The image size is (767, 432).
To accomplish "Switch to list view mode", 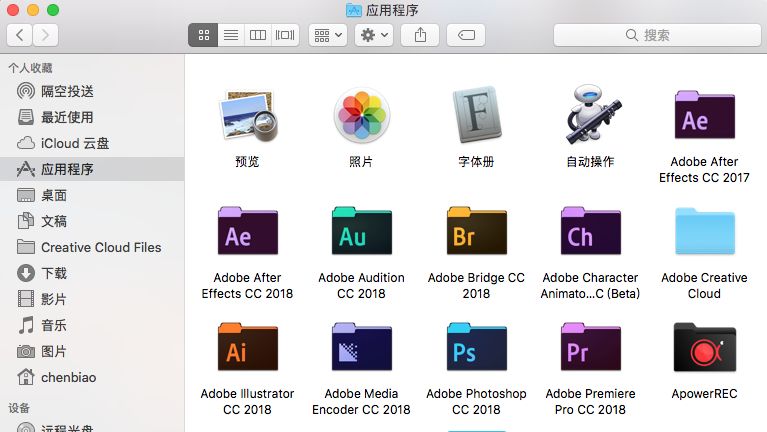I will pos(231,35).
